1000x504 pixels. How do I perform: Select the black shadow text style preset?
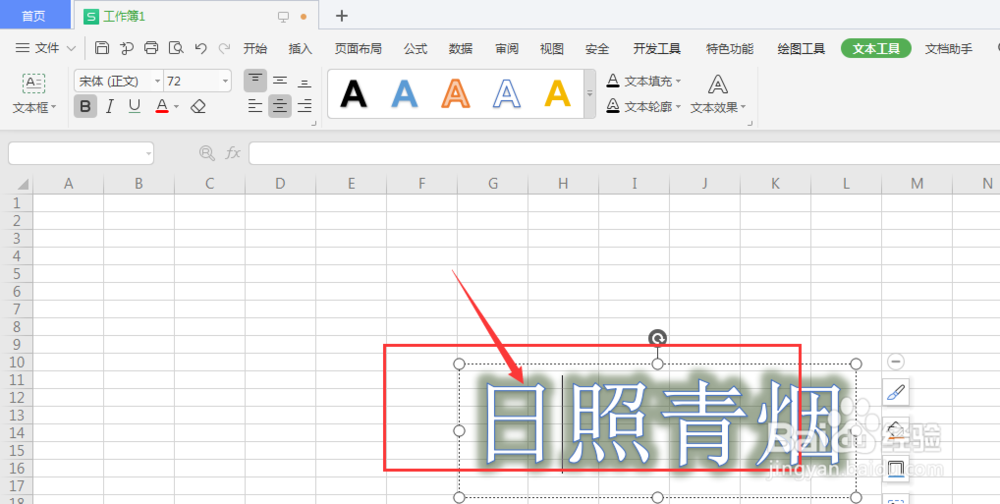coord(353,94)
